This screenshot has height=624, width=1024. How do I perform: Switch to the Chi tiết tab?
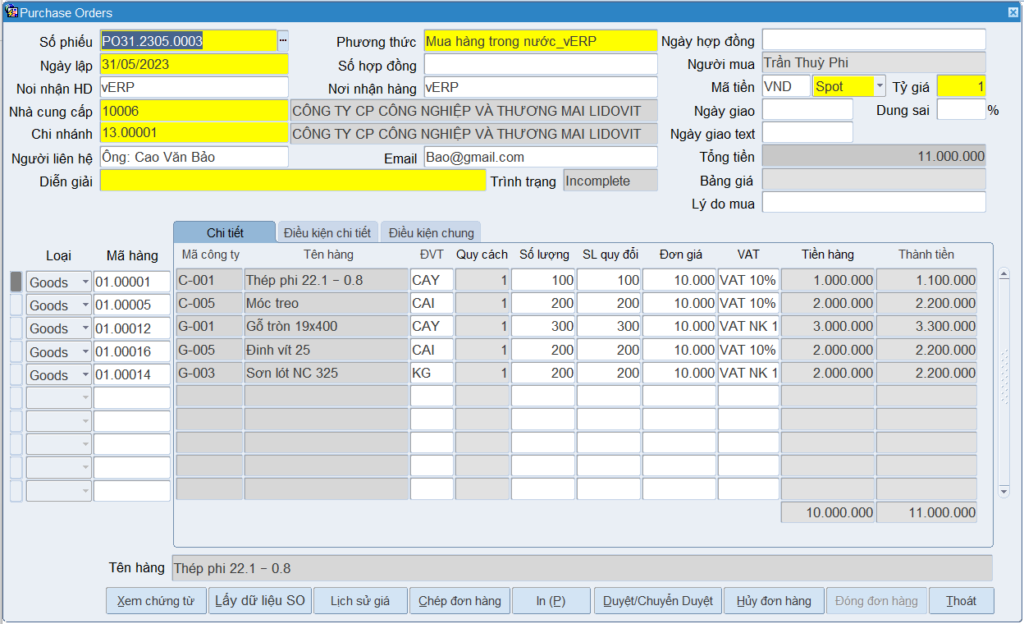click(225, 232)
